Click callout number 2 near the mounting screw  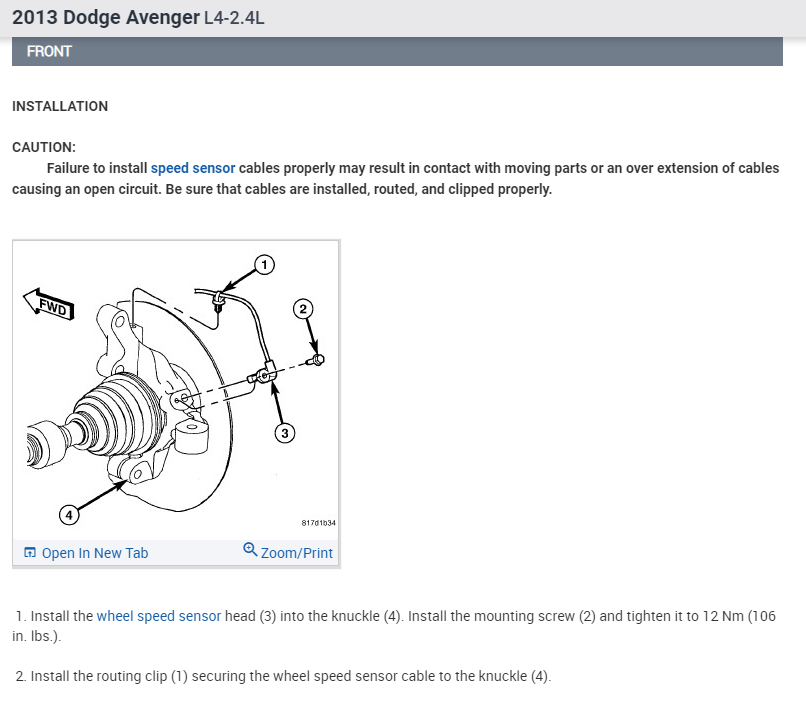point(303,309)
